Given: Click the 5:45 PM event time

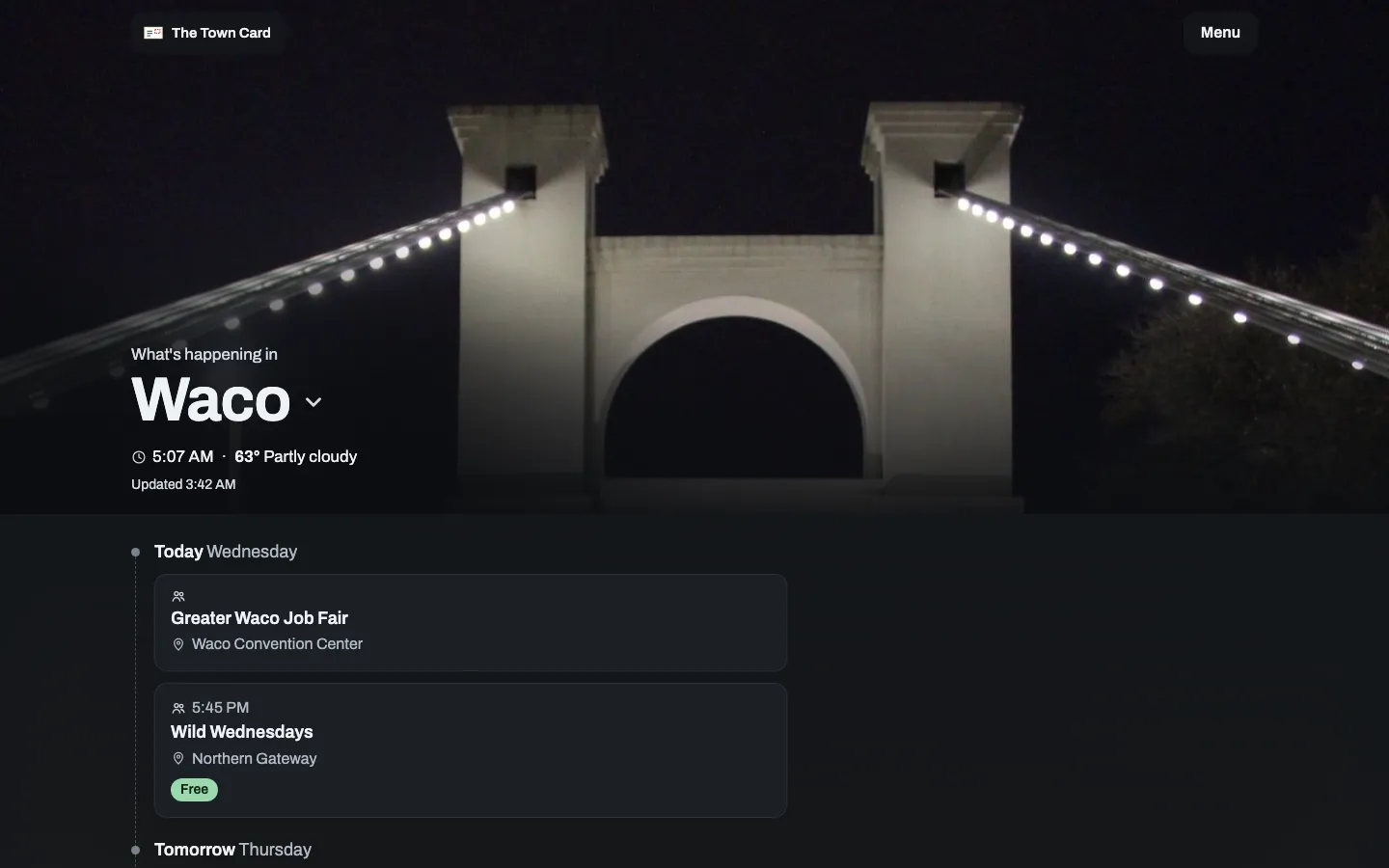Looking at the screenshot, I should (x=220, y=707).
